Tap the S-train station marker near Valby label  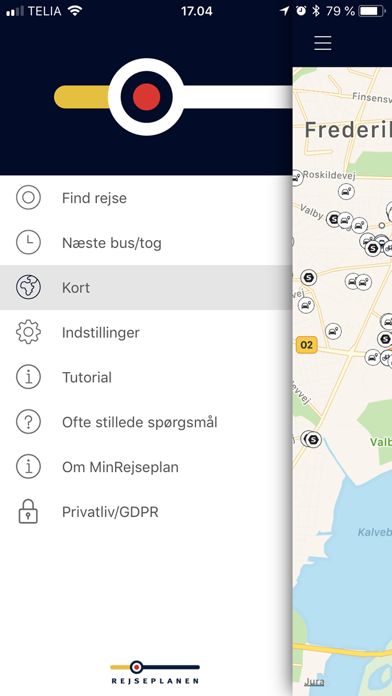click(x=334, y=218)
